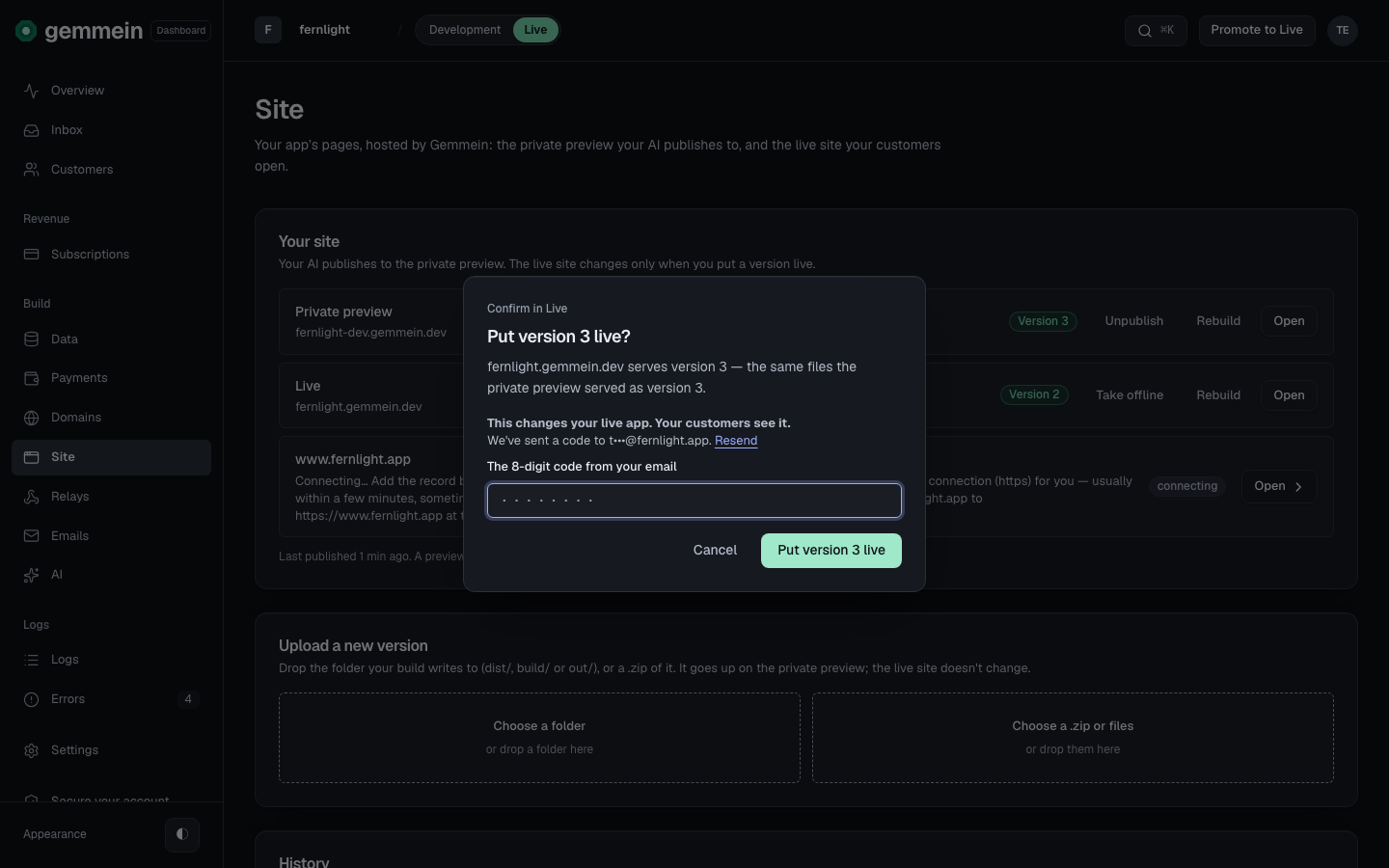Open the AI sparkle icon
The image size is (1389, 868).
click(32, 575)
